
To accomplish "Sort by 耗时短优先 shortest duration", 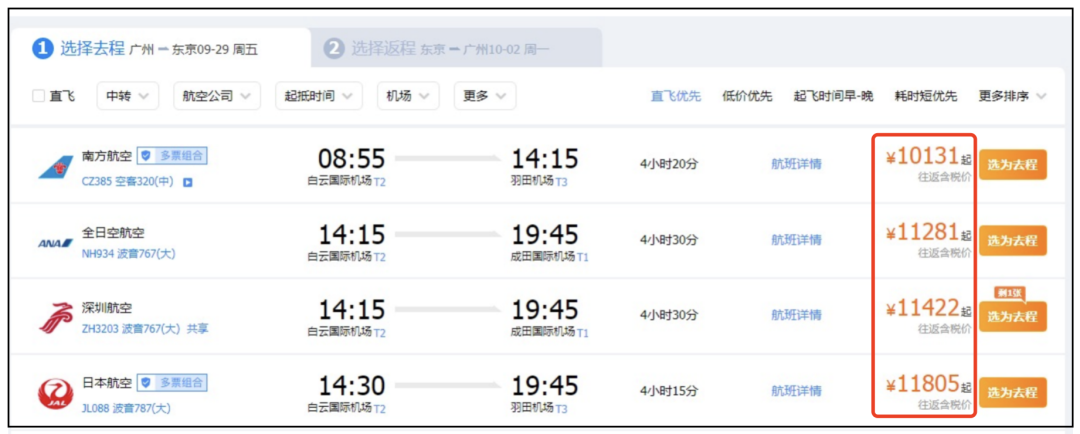I will coord(926,96).
